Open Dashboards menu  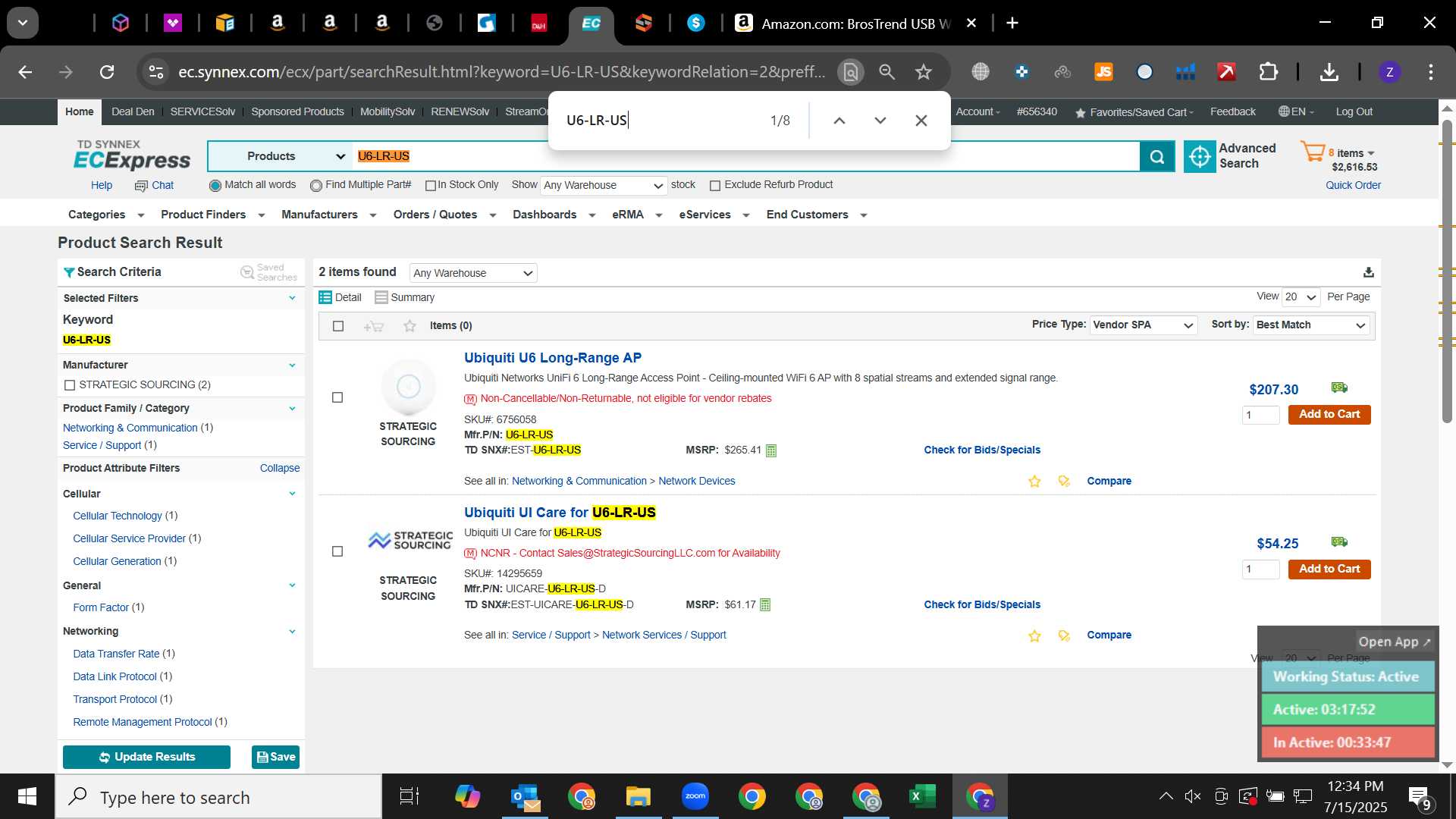click(x=554, y=215)
